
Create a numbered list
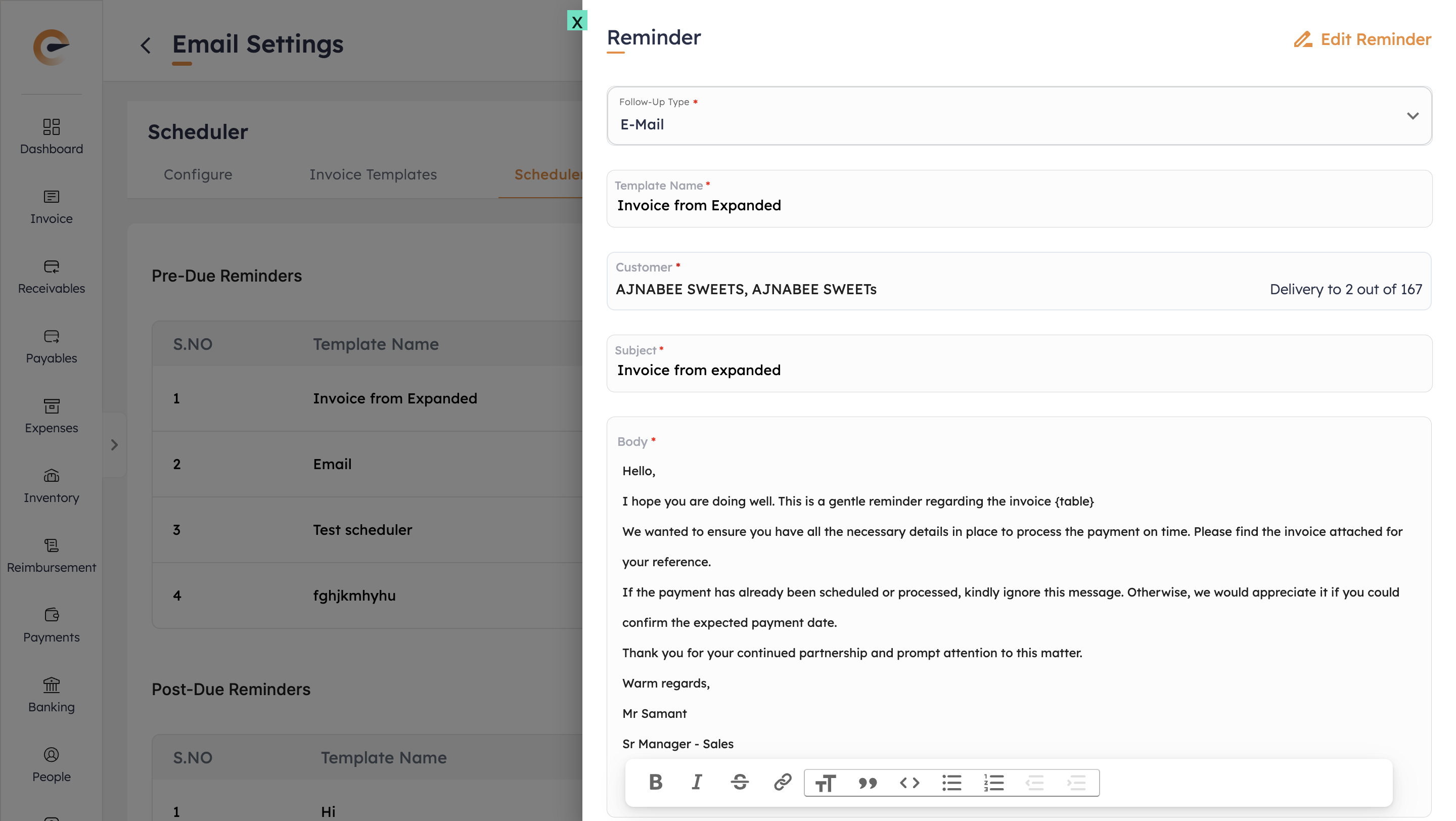click(x=993, y=783)
